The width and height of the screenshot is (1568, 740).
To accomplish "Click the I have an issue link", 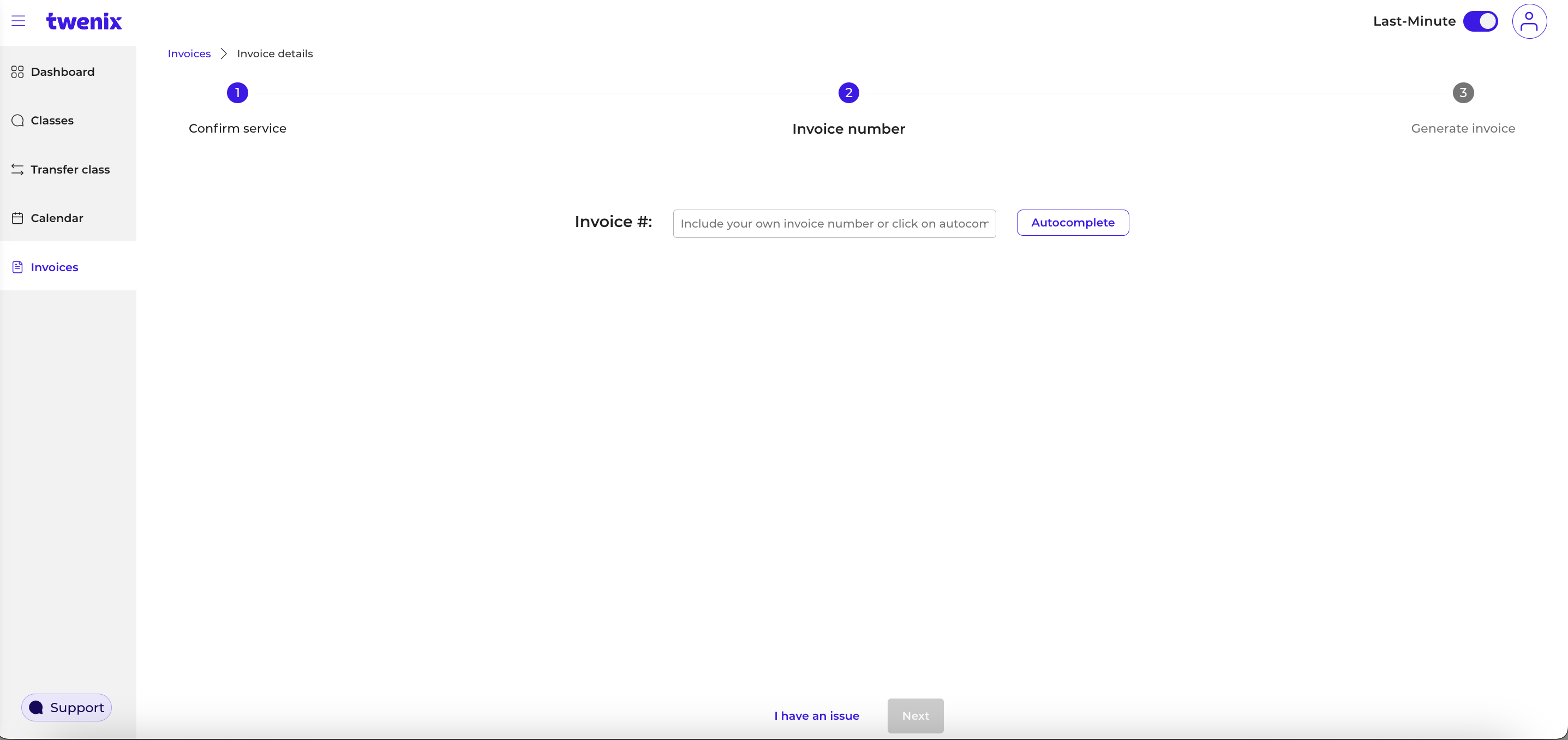I will pos(816,715).
